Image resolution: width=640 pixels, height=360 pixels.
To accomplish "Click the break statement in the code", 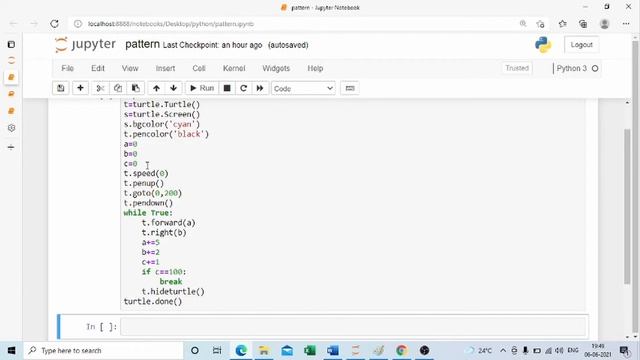I will 171,282.
